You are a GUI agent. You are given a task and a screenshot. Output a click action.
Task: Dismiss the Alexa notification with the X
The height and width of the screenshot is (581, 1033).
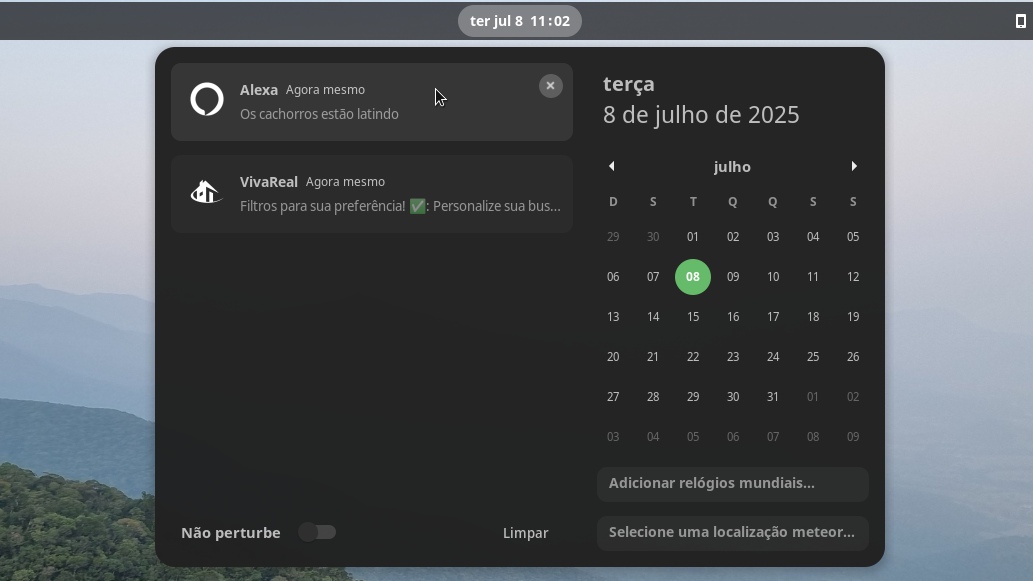(550, 86)
